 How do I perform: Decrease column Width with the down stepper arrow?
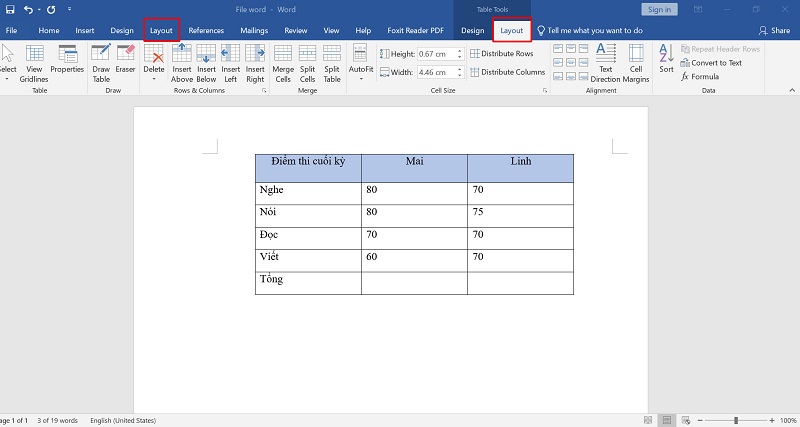pyautogui.click(x=460, y=75)
